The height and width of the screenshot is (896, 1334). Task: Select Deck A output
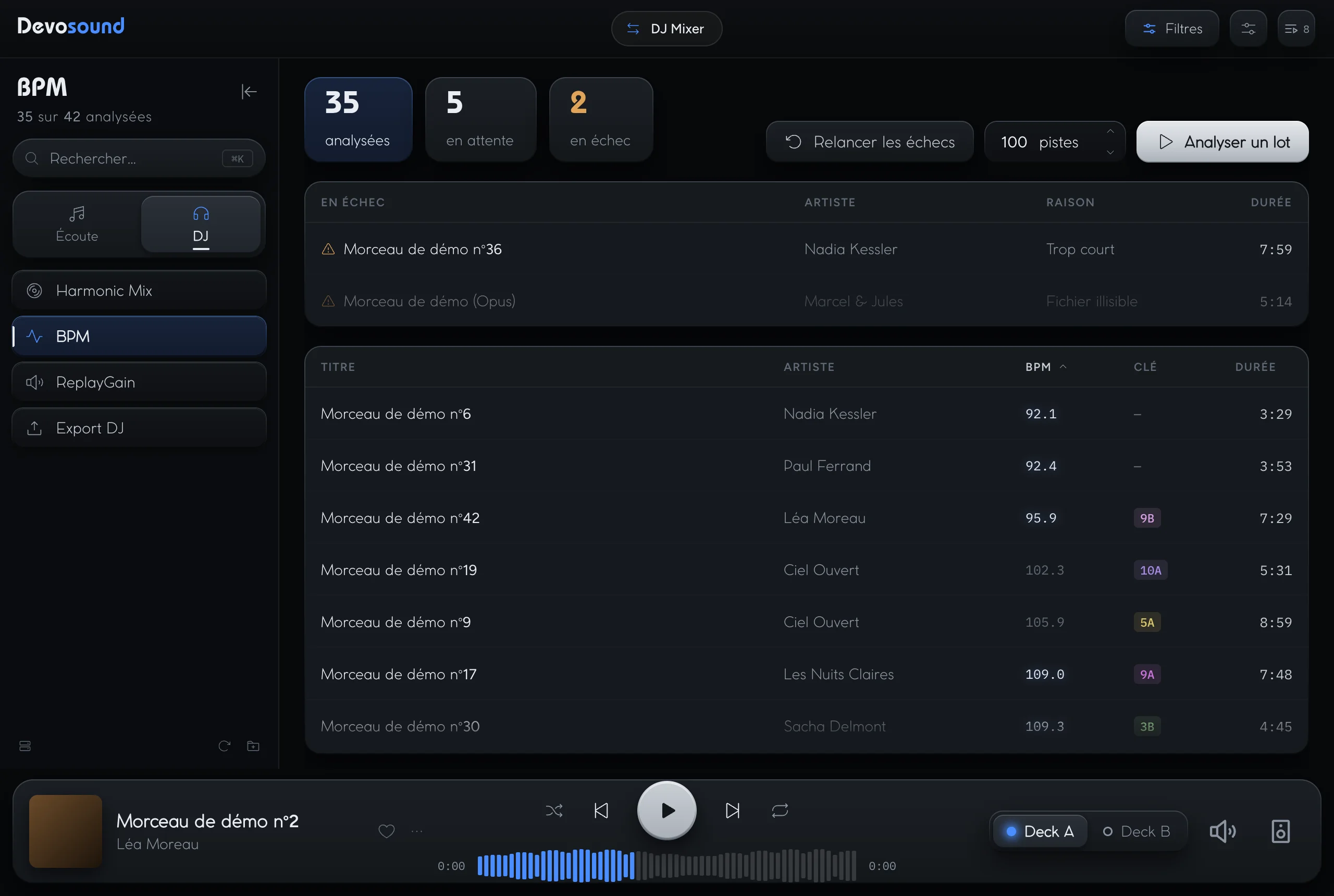coord(1040,831)
